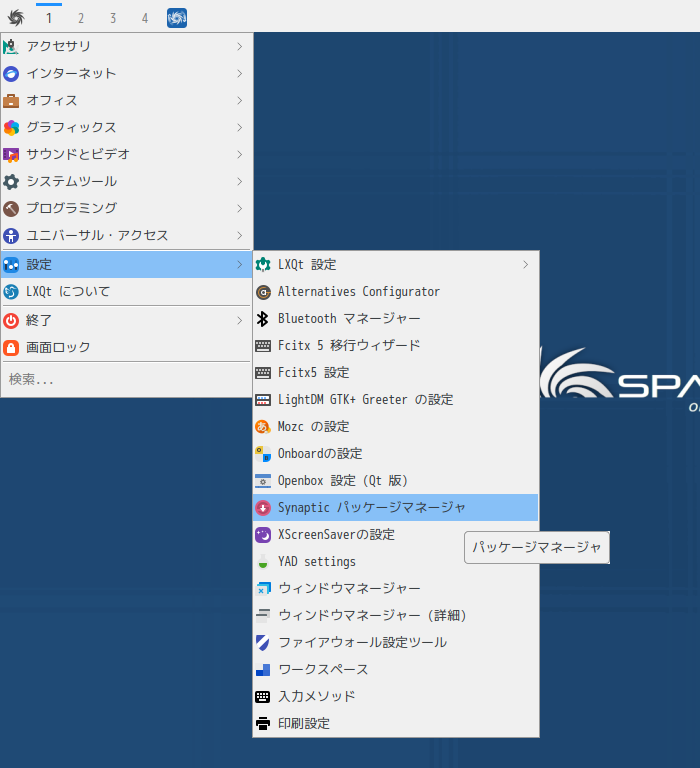Click the LightDM GTK+ Greeter icon

[263, 400]
